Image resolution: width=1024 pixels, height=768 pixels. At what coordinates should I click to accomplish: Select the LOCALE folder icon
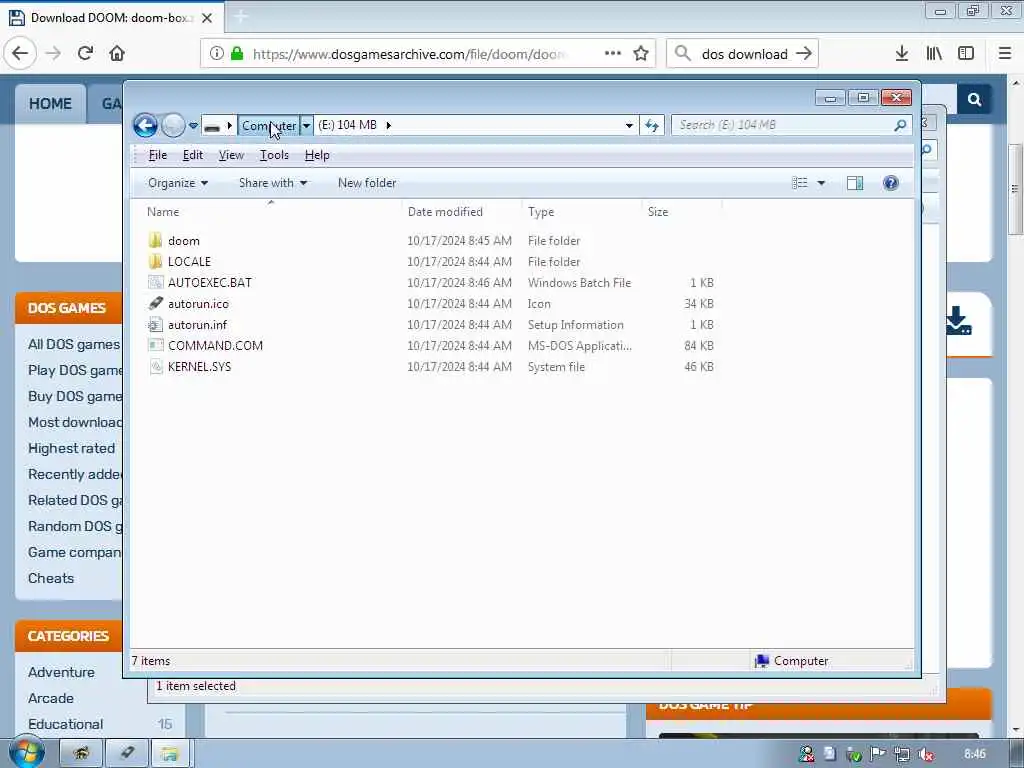click(155, 261)
